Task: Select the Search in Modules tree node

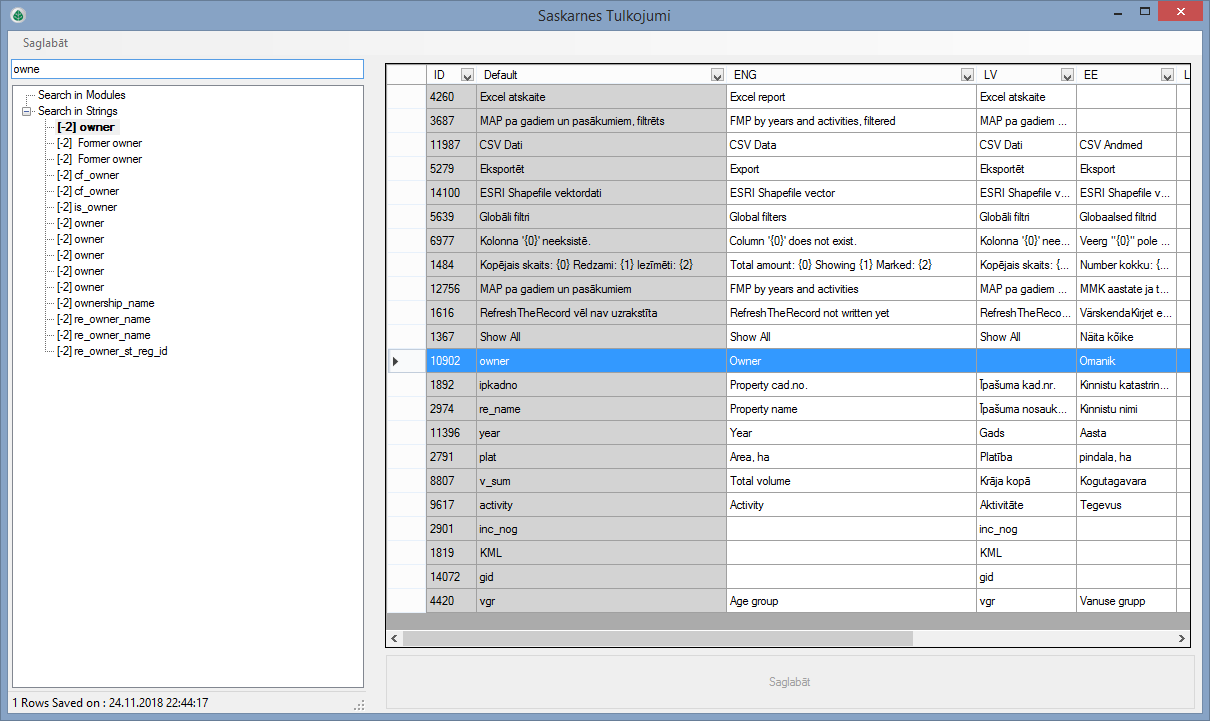Action: click(x=82, y=95)
